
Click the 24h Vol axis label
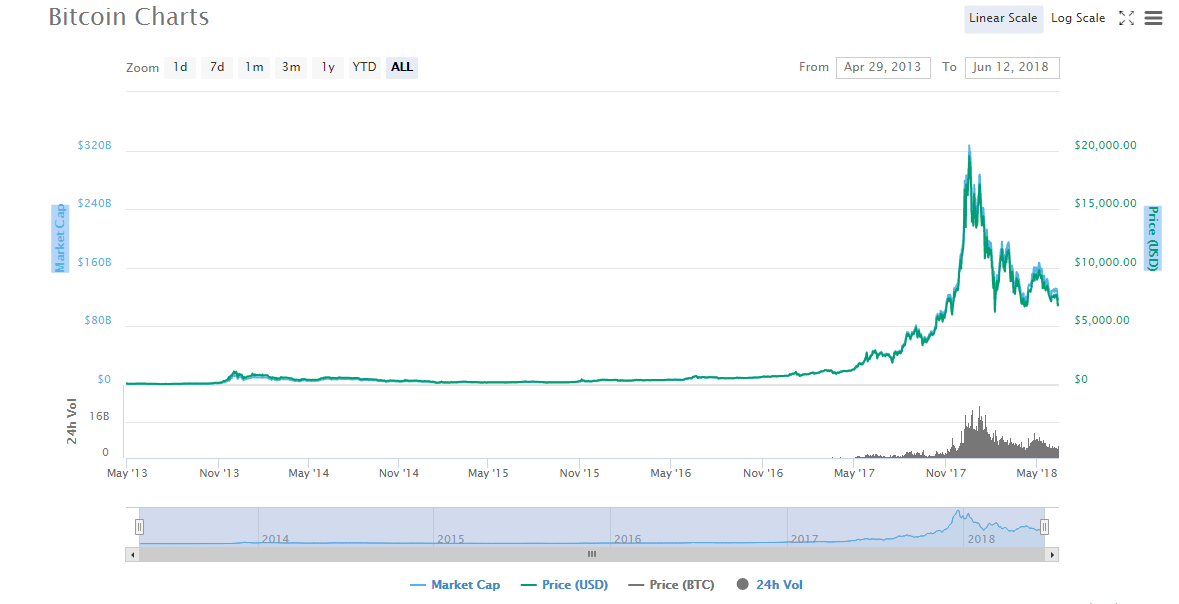72,423
